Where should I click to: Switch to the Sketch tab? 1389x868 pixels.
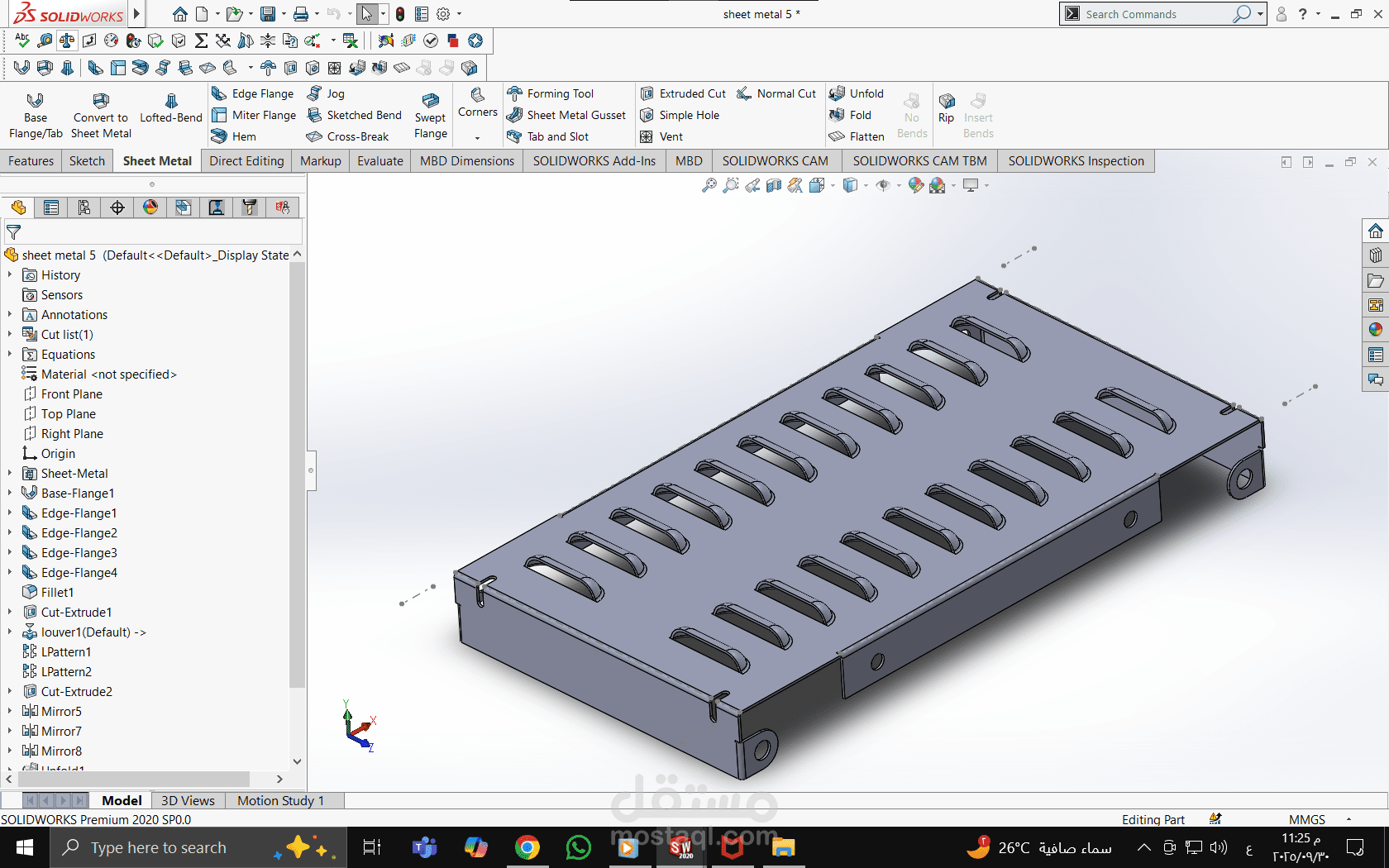click(x=87, y=161)
